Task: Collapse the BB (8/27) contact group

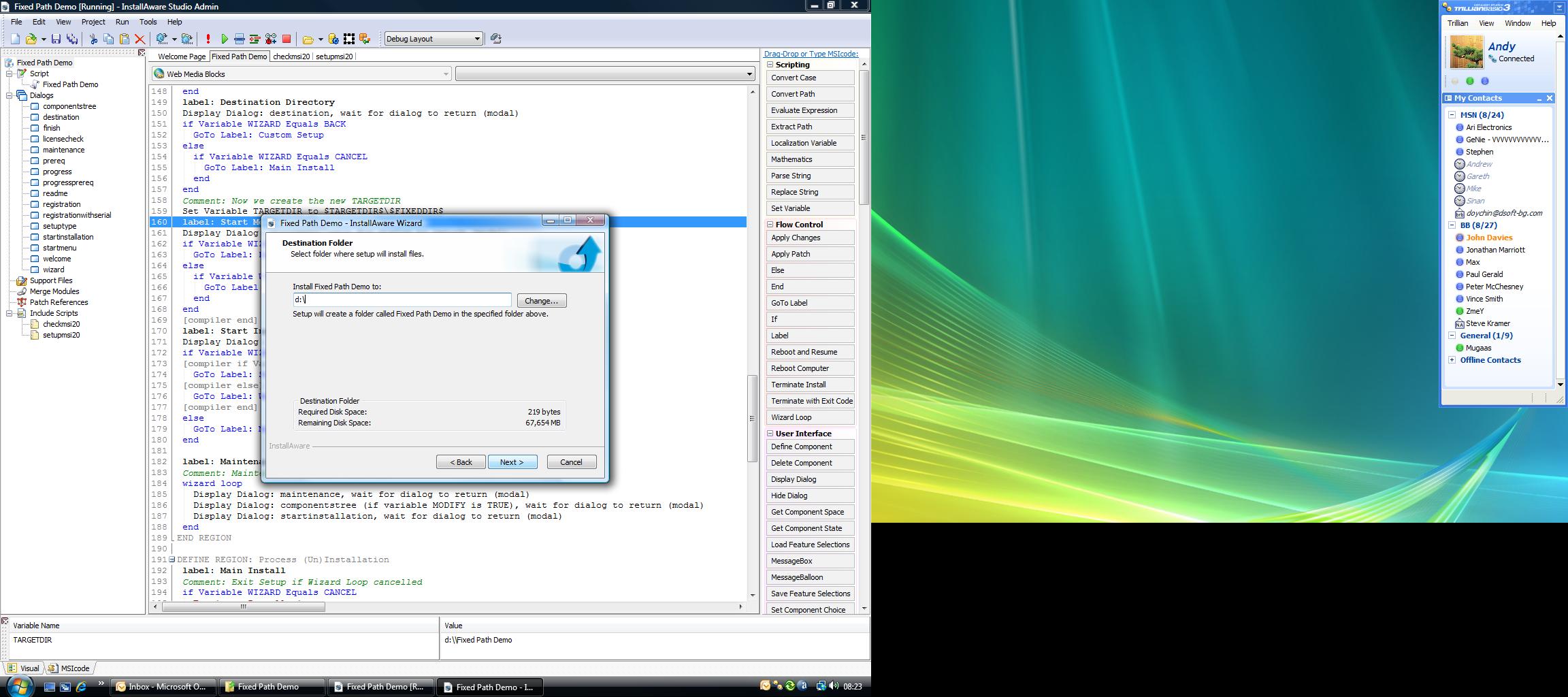Action: [1452, 225]
